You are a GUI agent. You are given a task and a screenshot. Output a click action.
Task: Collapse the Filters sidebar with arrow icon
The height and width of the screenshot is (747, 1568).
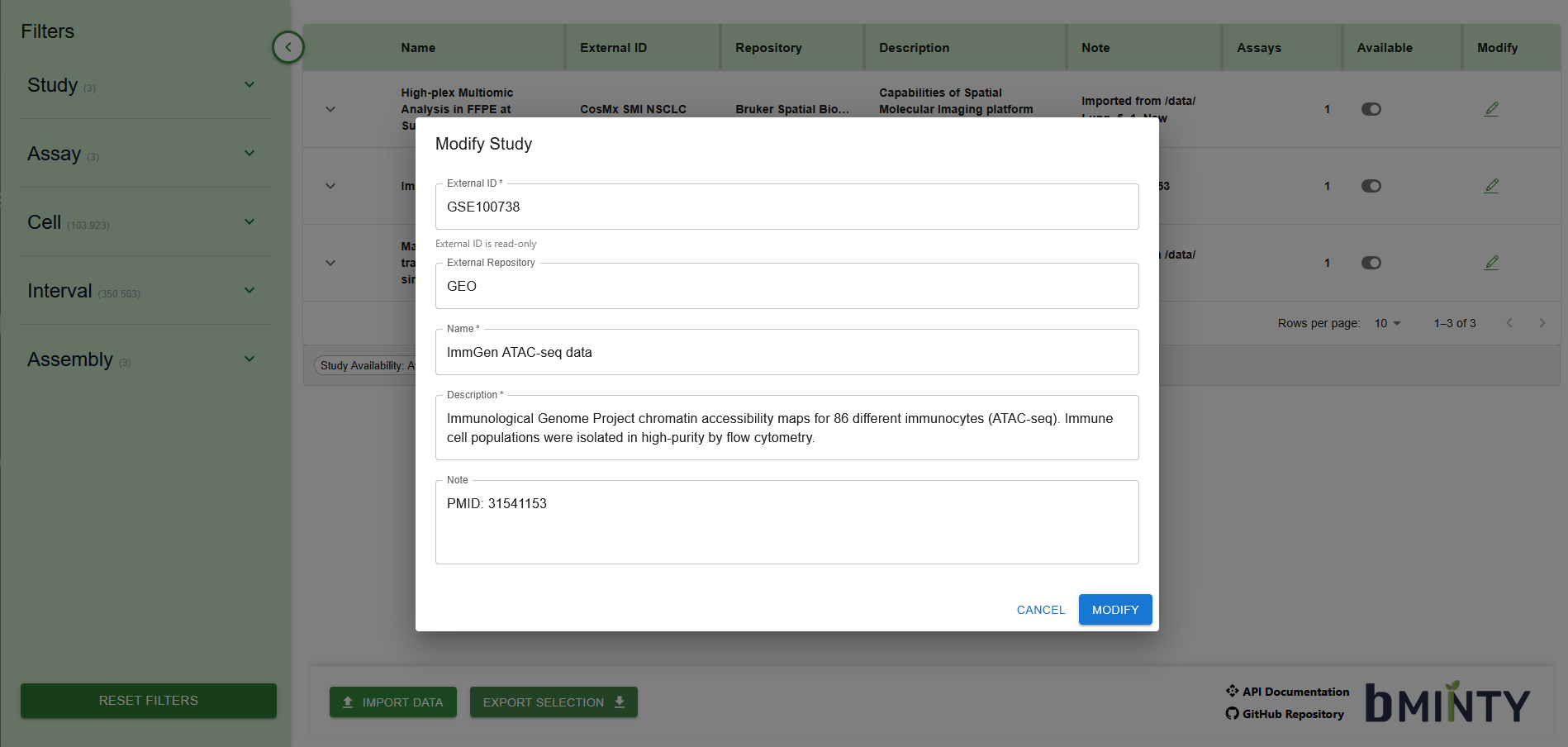[287, 47]
